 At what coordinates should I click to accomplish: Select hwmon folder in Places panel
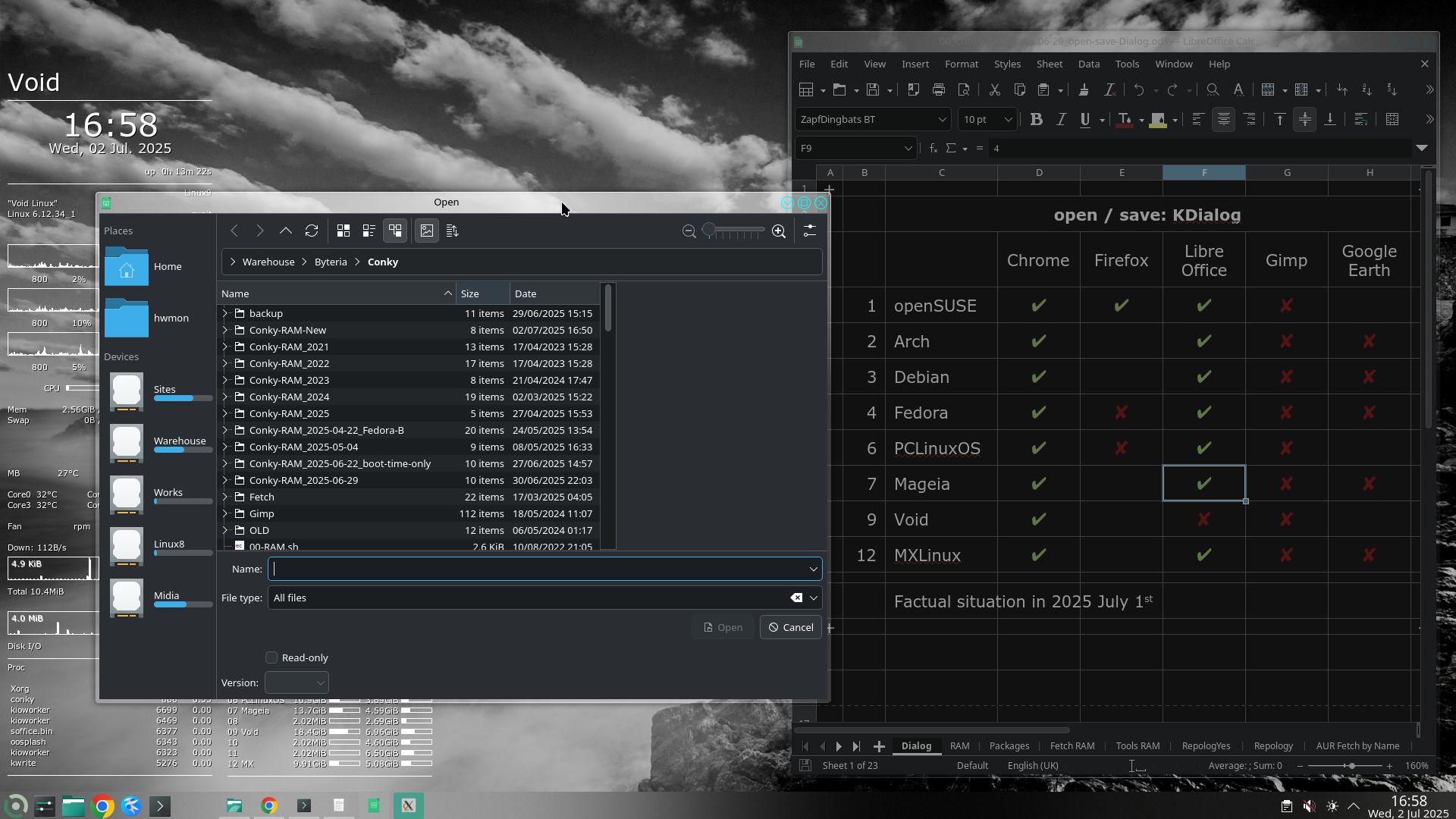click(x=158, y=318)
